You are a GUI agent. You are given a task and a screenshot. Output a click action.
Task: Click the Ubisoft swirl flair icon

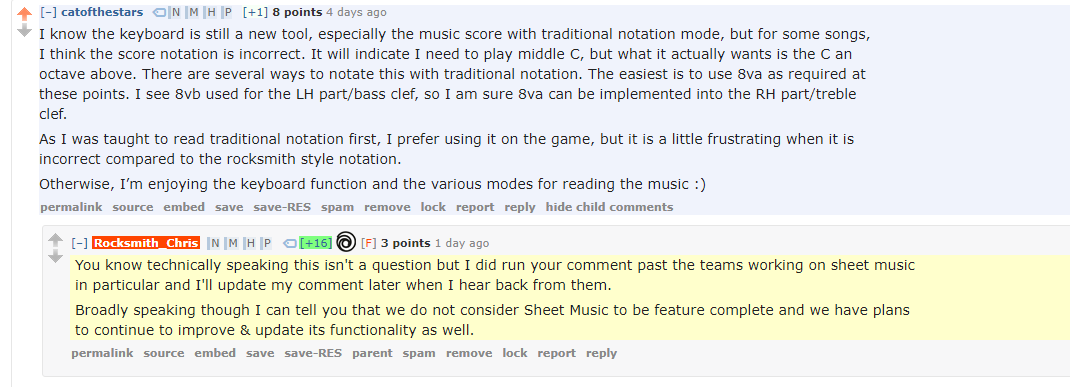tap(346, 242)
